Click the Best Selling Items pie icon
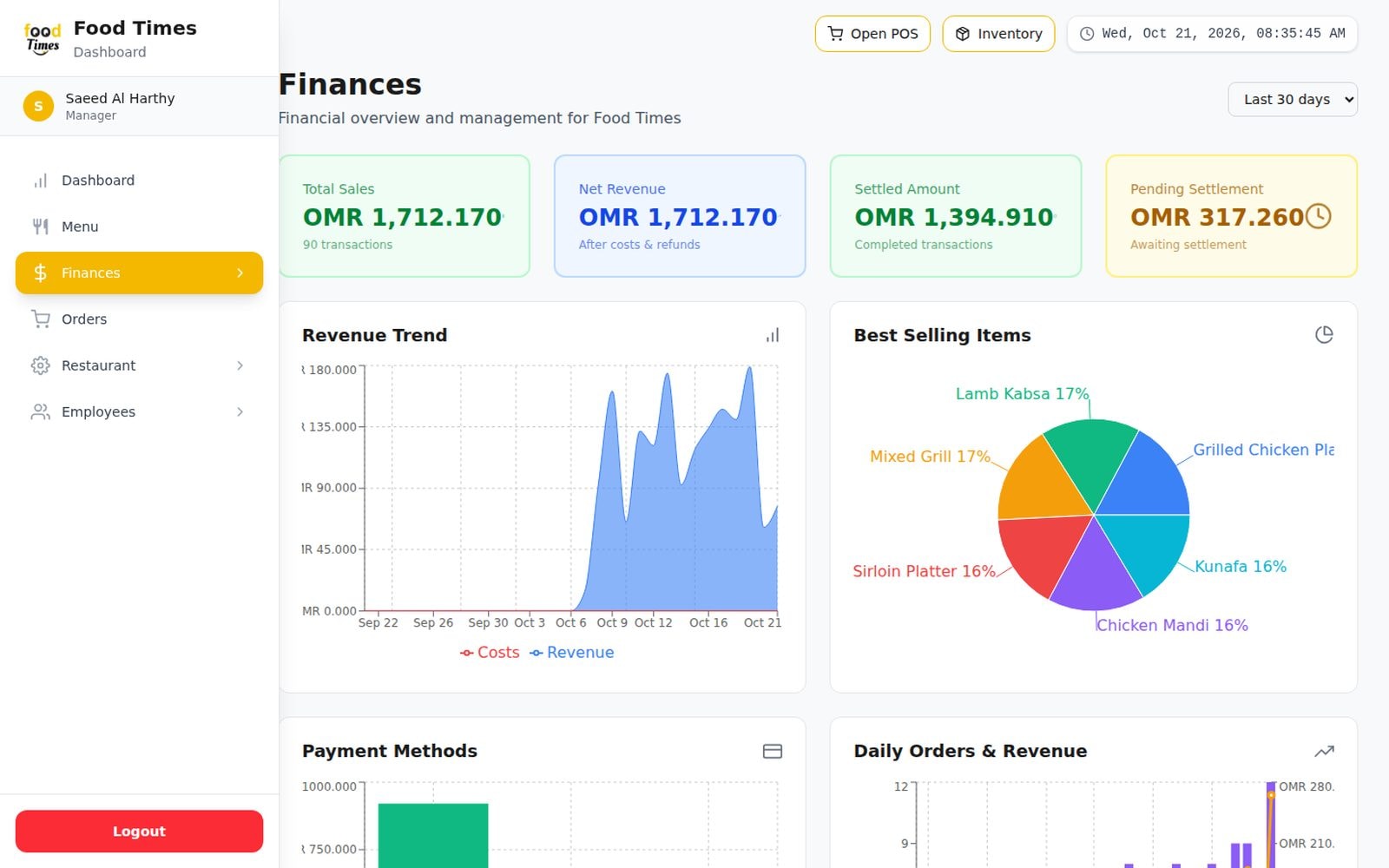The image size is (1389, 868). click(1324, 335)
